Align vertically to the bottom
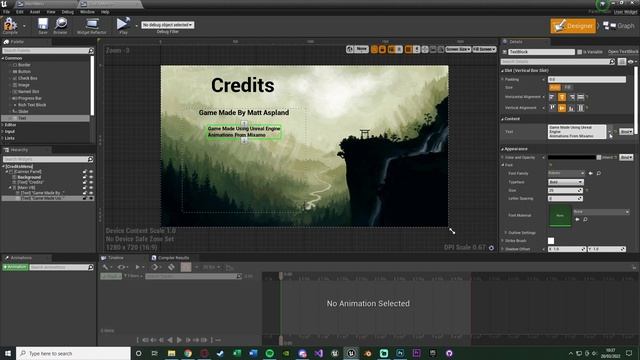The height and width of the screenshot is (360, 640). [x=571, y=108]
